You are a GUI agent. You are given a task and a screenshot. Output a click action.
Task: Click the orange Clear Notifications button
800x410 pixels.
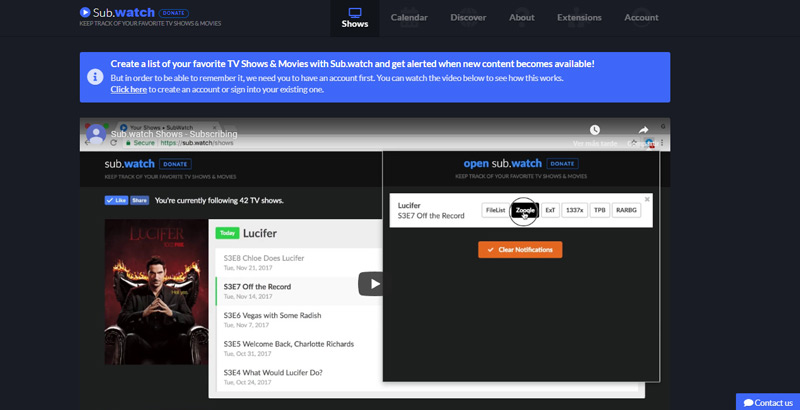[x=520, y=249]
